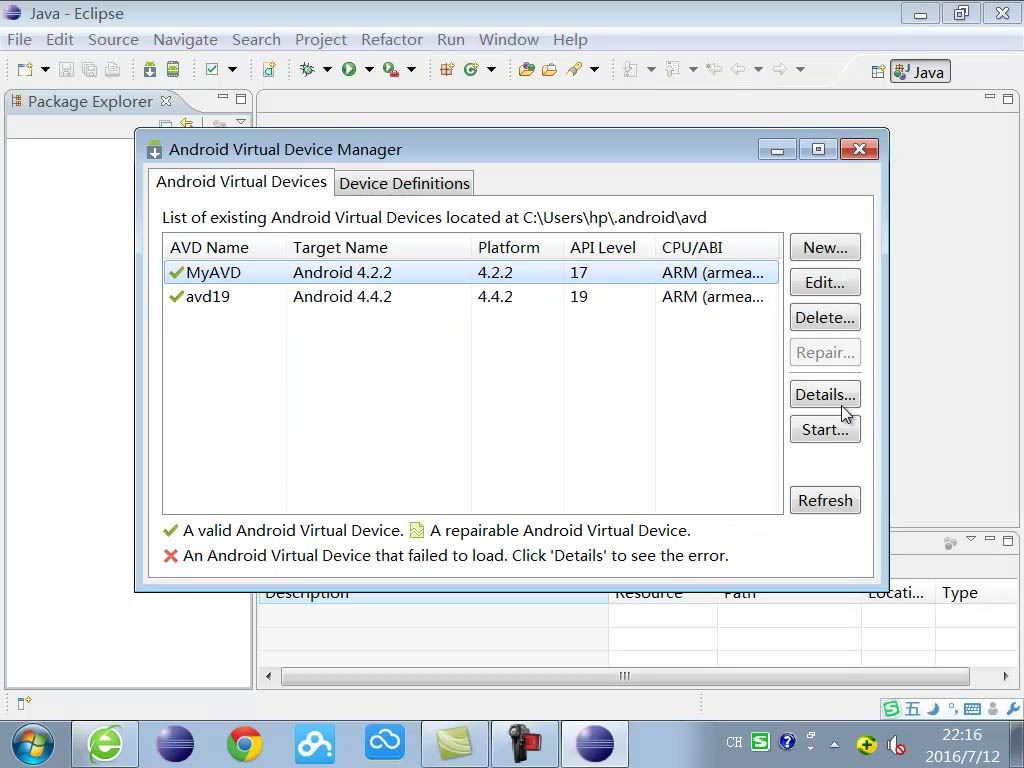
Task: Open the Window menu
Action: pos(509,40)
